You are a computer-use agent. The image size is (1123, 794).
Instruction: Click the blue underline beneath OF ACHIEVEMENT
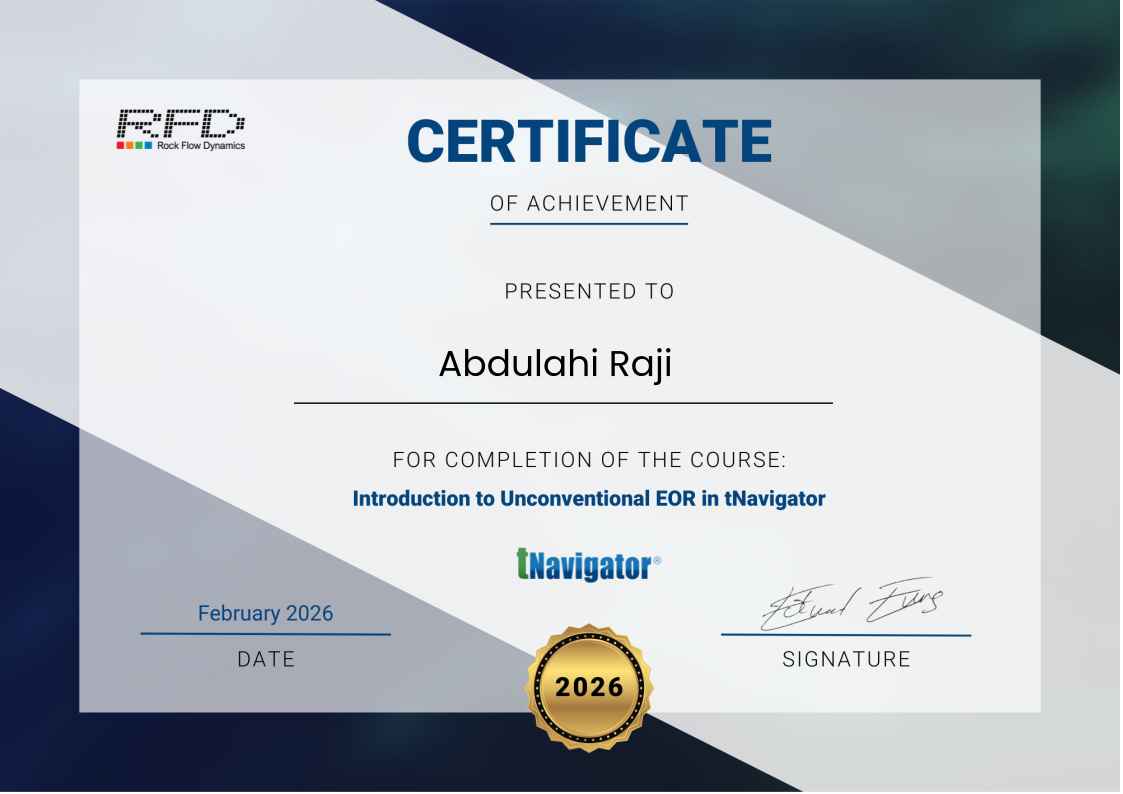point(589,223)
